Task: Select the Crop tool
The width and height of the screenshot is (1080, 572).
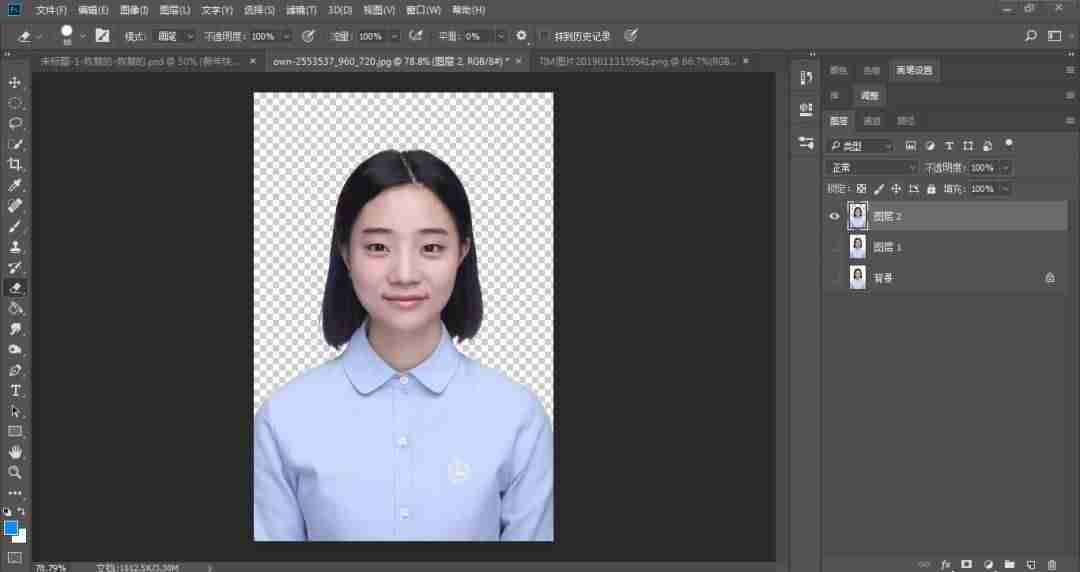Action: [14, 164]
